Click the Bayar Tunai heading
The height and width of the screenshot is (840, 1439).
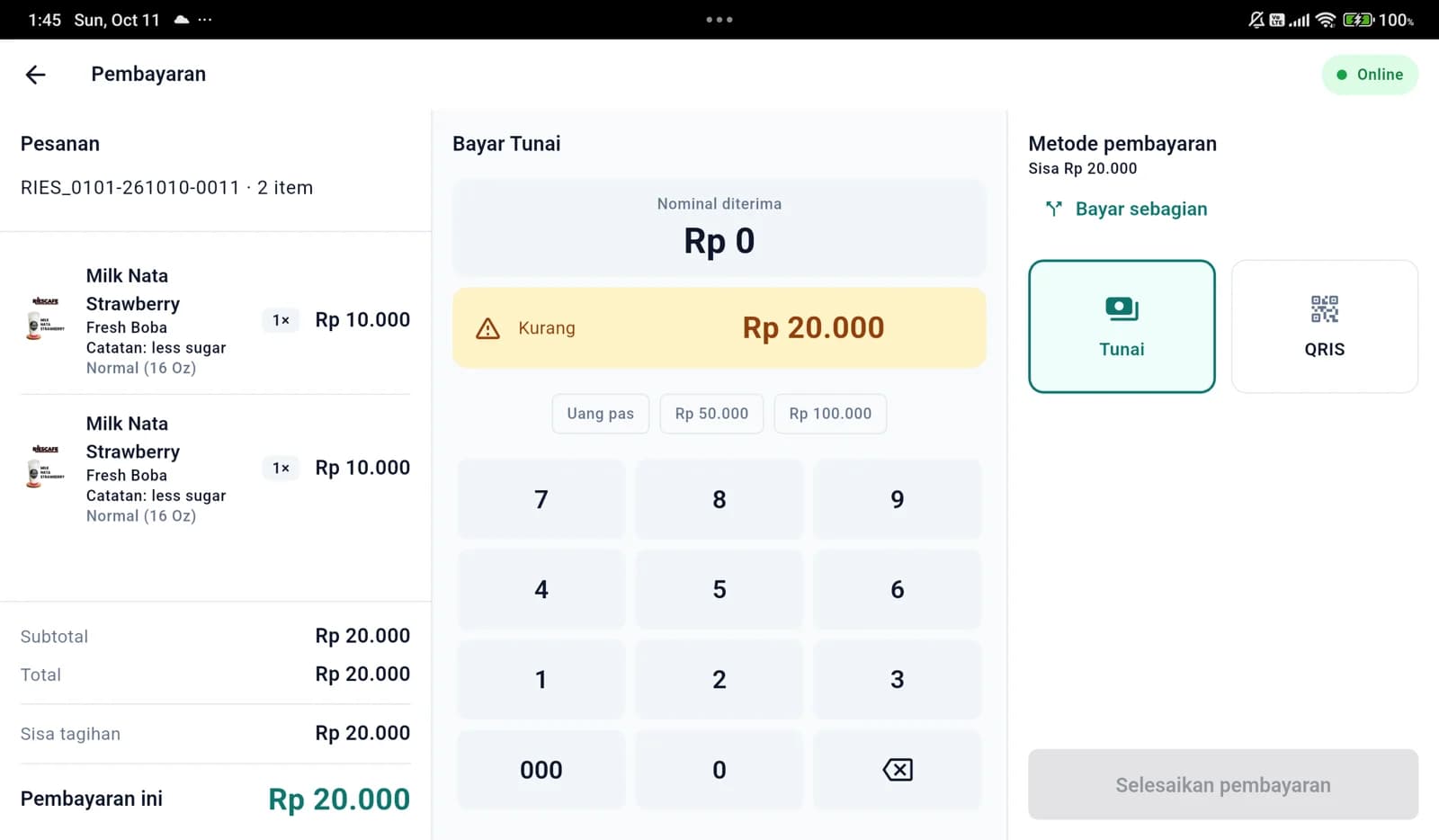(506, 144)
